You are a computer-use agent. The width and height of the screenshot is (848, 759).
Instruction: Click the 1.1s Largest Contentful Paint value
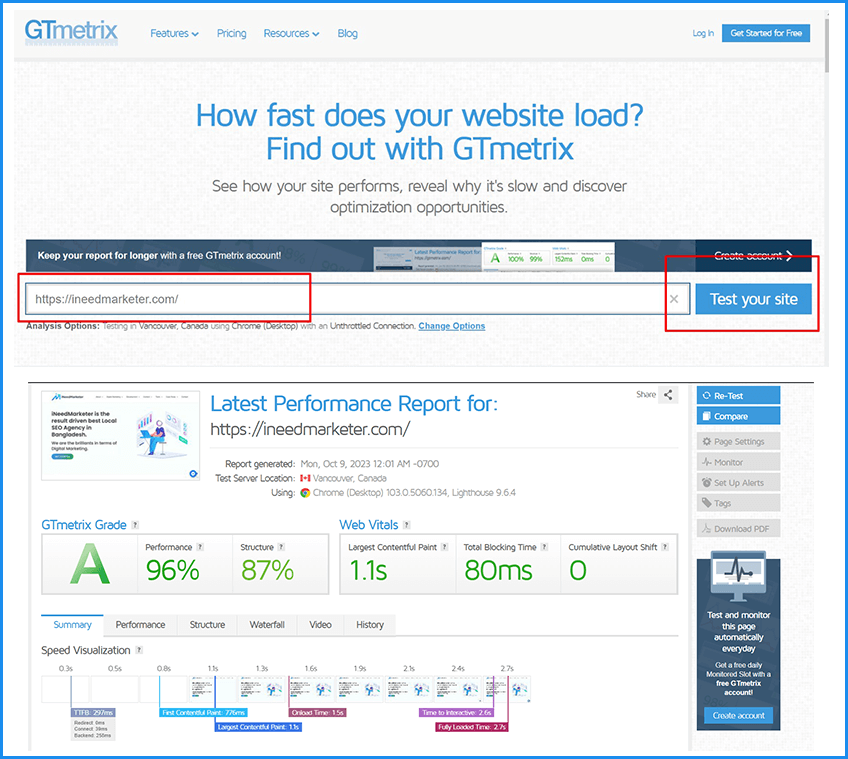click(x=368, y=571)
